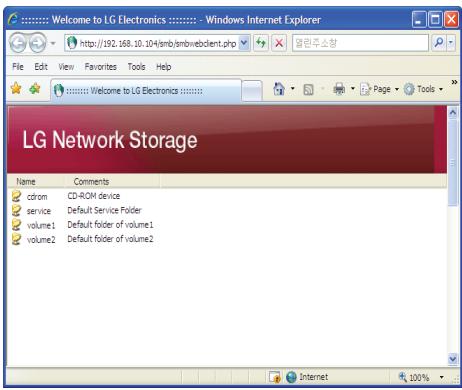Image resolution: width=462 pixels, height=390 pixels.
Task: Open the Page command bar menu
Action: (x=379, y=89)
